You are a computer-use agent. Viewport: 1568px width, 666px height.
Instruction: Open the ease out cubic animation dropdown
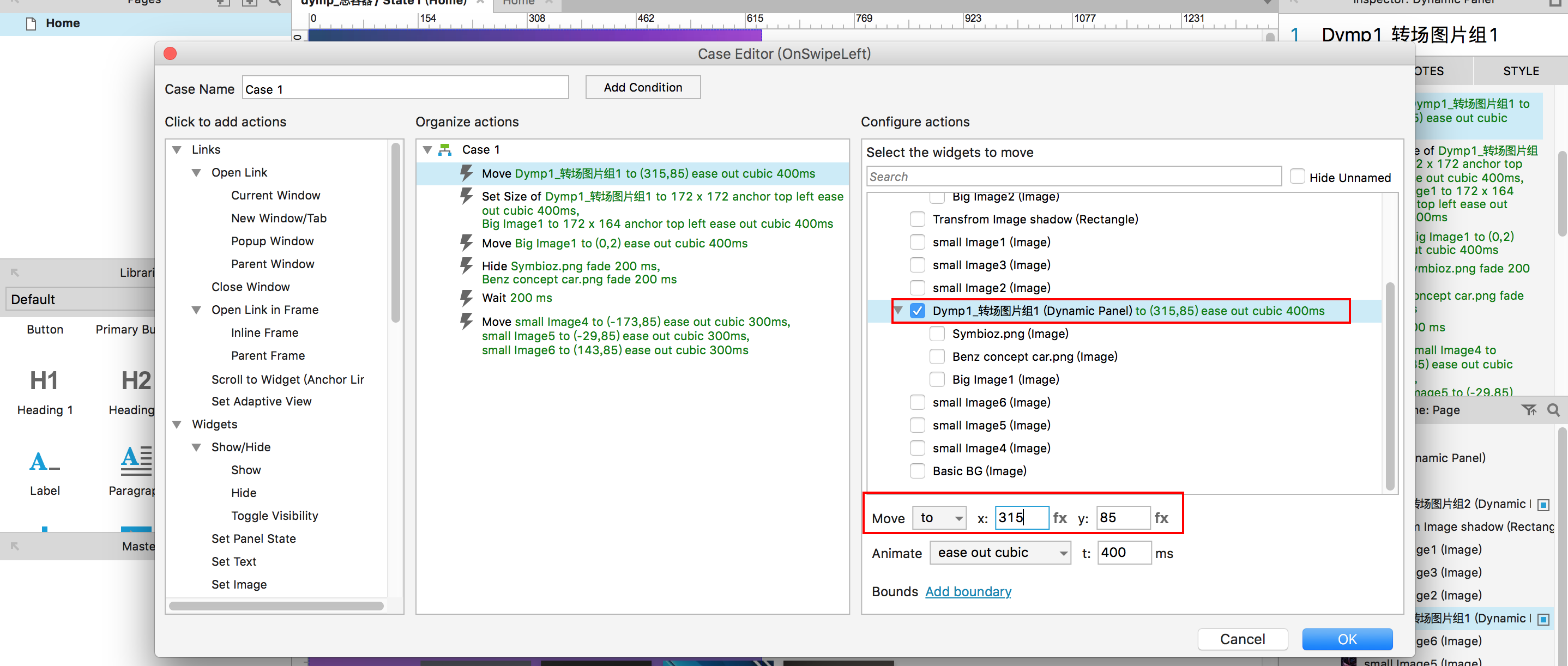999,552
